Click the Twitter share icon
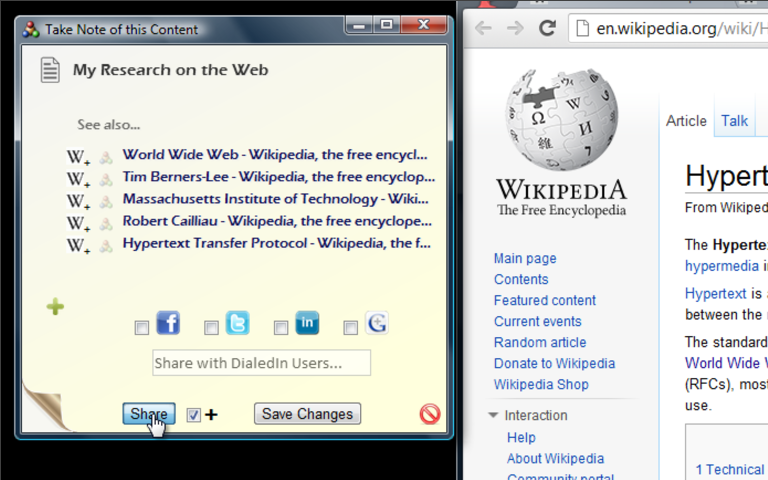This screenshot has width=768, height=480. click(x=238, y=323)
